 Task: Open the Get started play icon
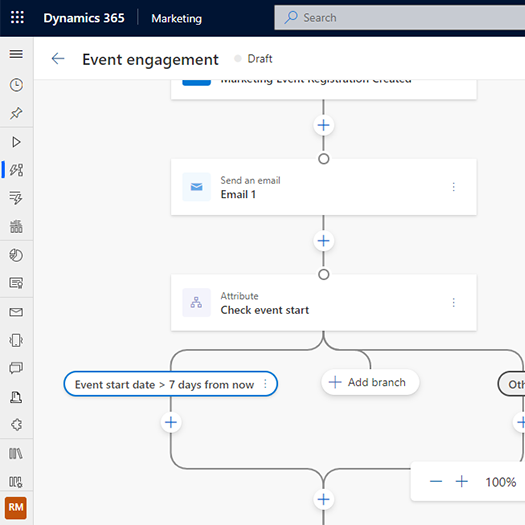pyautogui.click(x=16, y=142)
